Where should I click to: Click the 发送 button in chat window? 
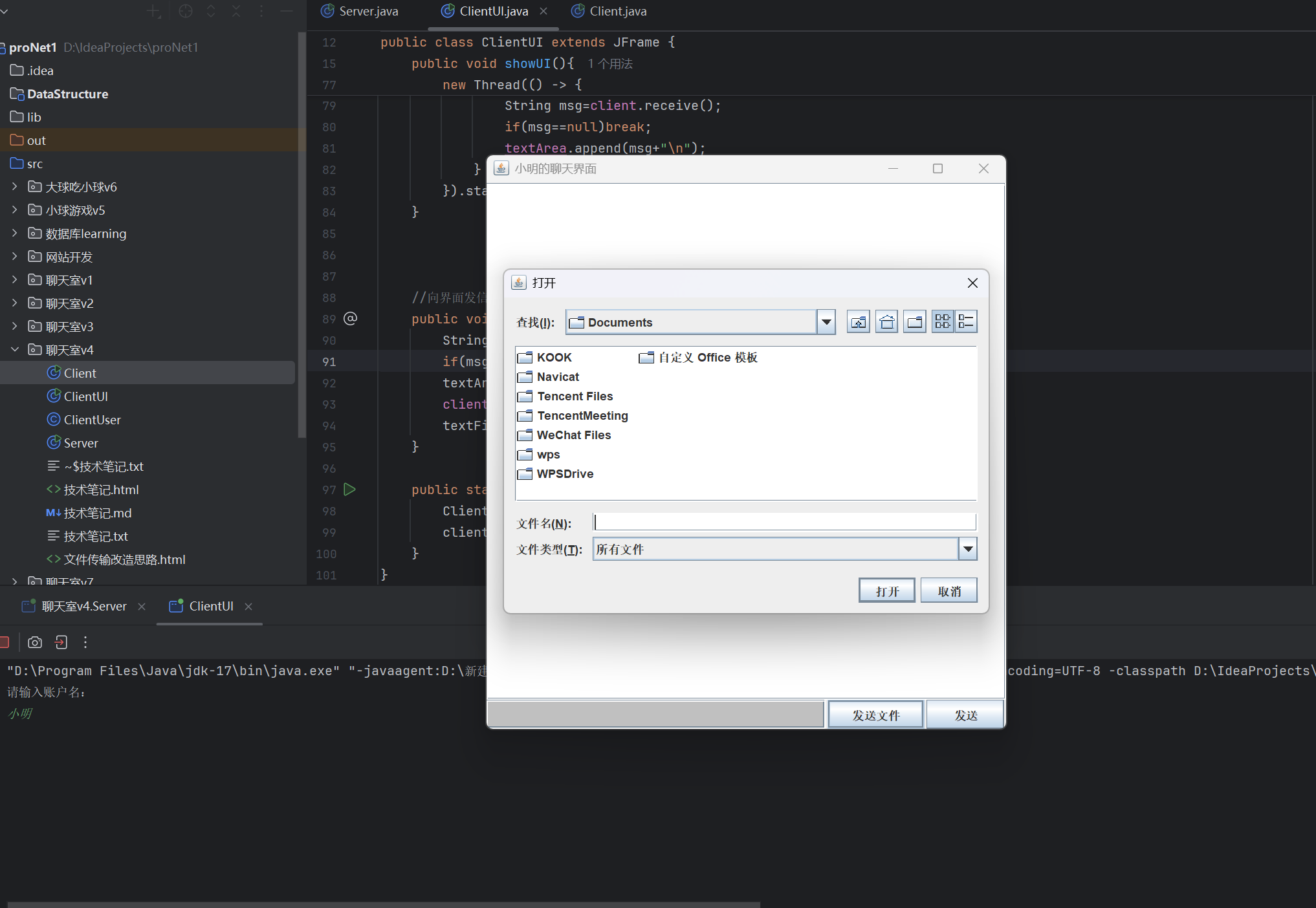[x=965, y=715]
